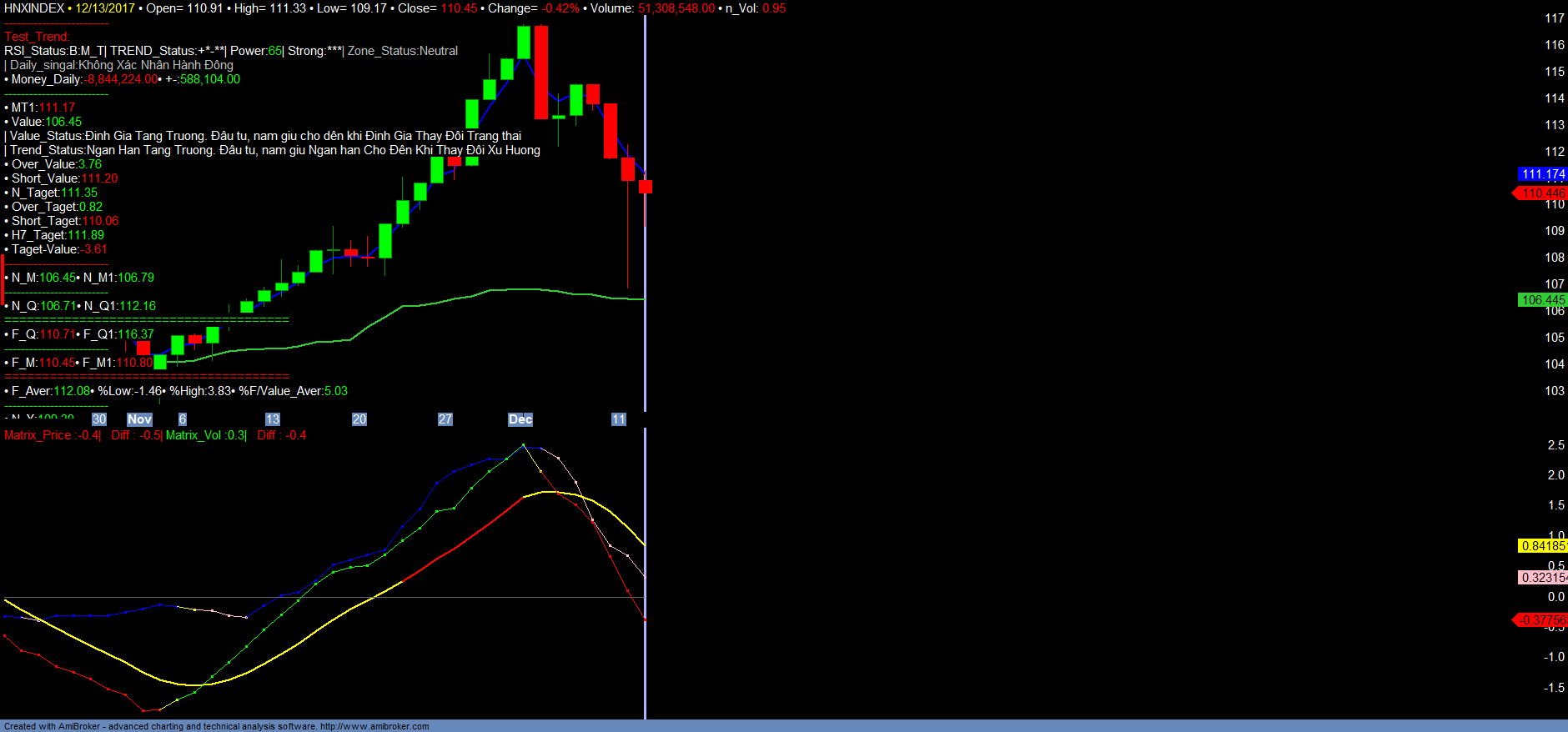Click the red 110.446 price tag
The height and width of the screenshot is (732, 1568).
click(1542, 193)
